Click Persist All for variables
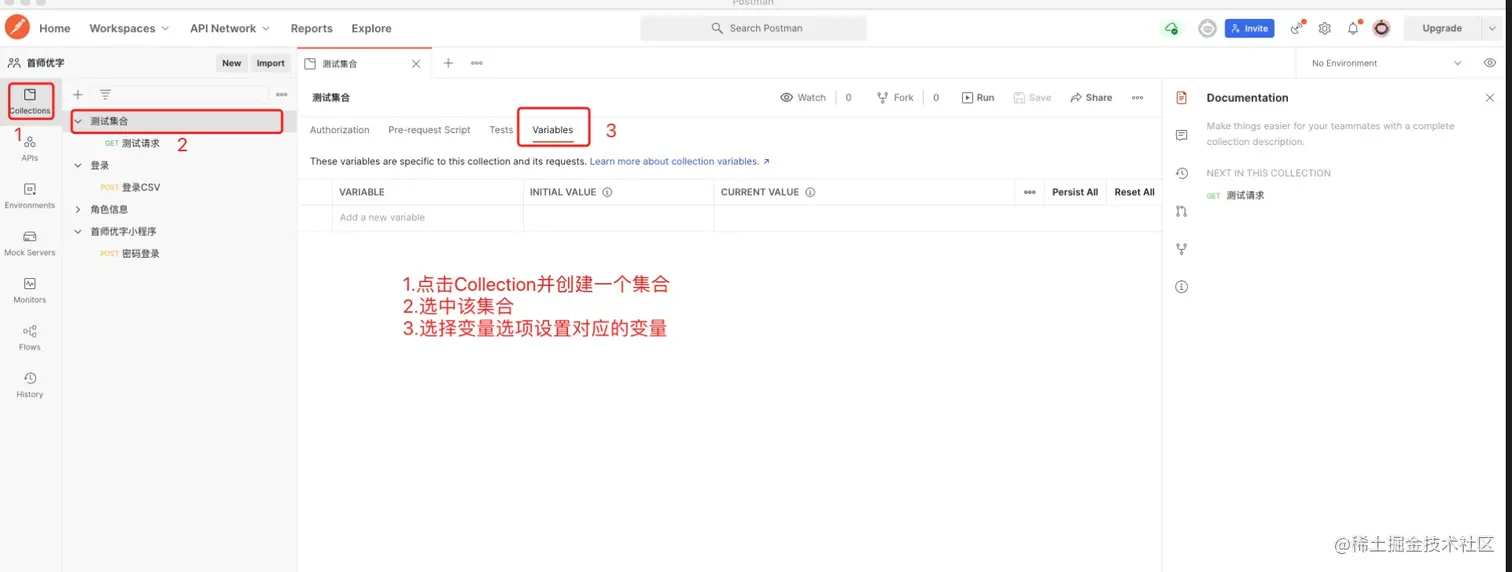The width and height of the screenshot is (1512, 572). tap(1075, 192)
